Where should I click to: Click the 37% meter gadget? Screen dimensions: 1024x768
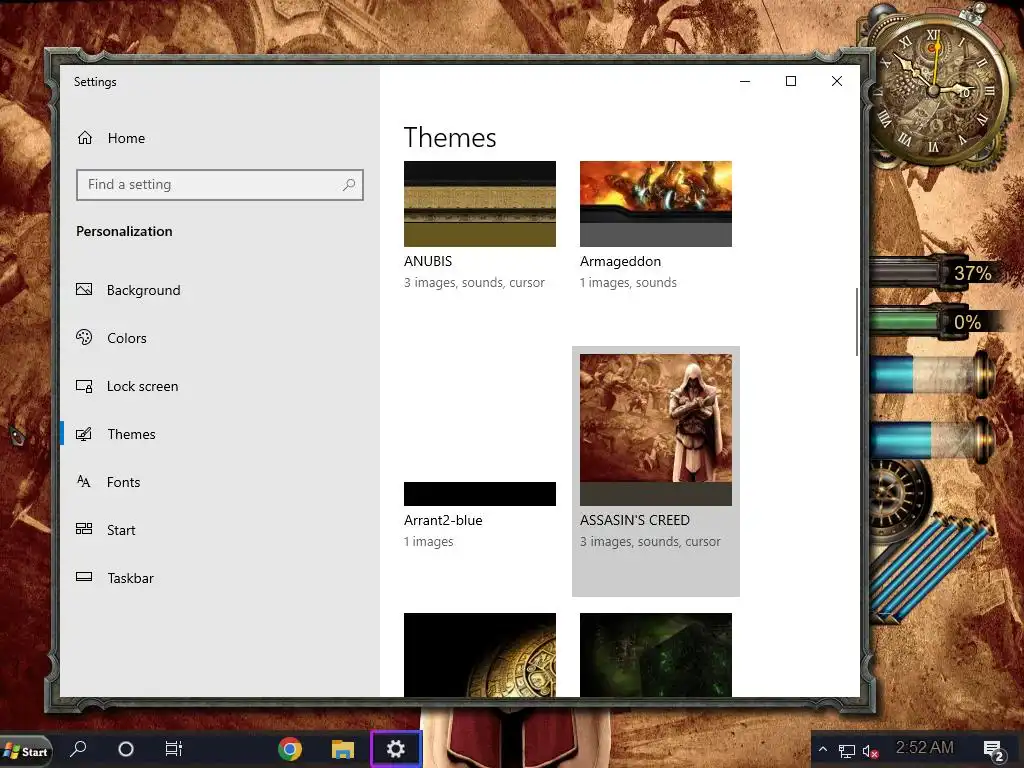[x=936, y=273]
